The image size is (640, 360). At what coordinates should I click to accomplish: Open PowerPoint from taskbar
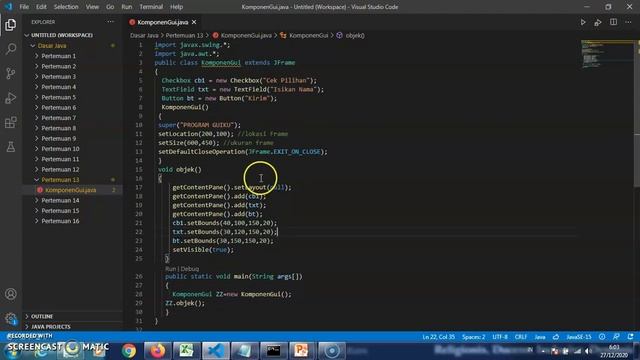point(302,351)
